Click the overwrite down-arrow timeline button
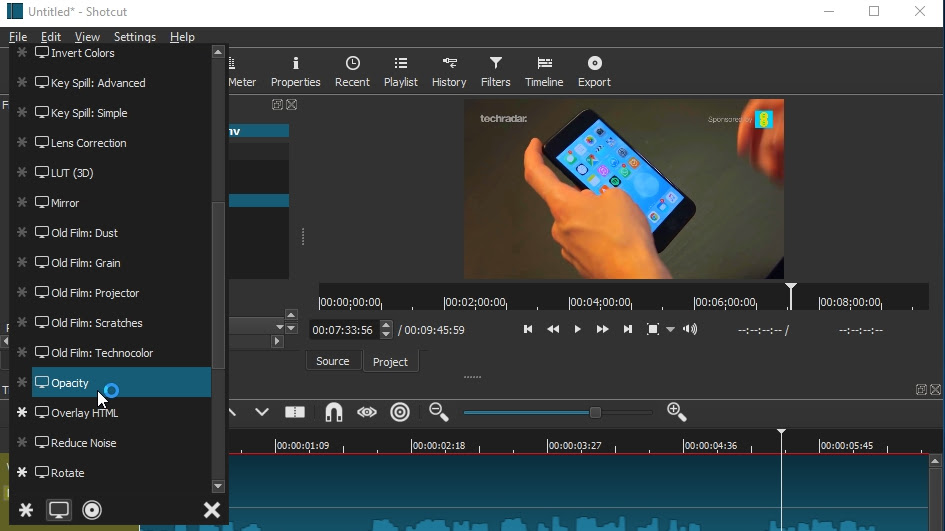Screen dimensions: 945x531 coord(262,412)
